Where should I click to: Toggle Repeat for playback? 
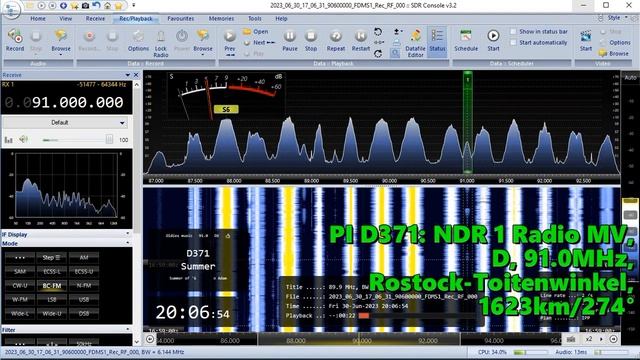point(336,40)
